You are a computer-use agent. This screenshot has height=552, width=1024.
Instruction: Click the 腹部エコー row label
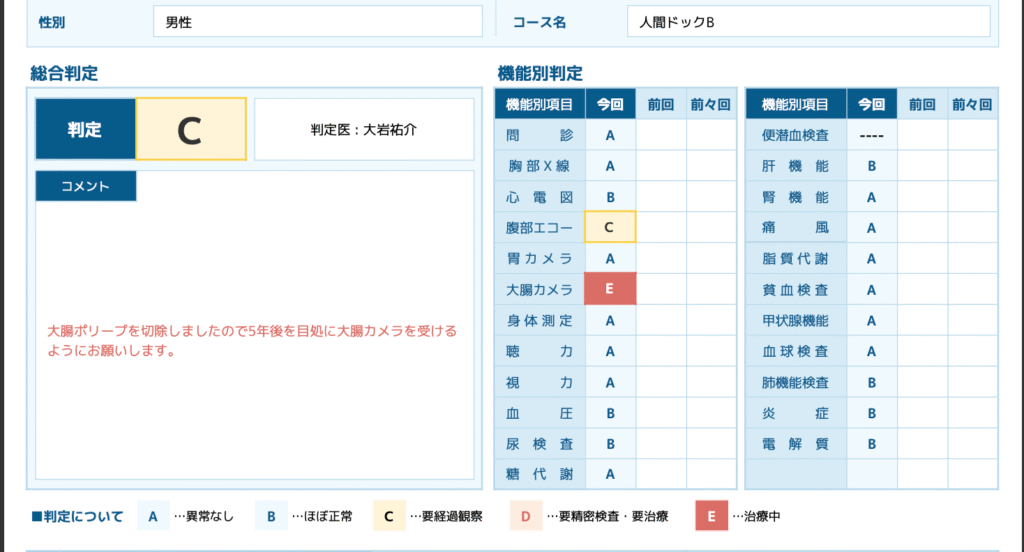pos(539,227)
